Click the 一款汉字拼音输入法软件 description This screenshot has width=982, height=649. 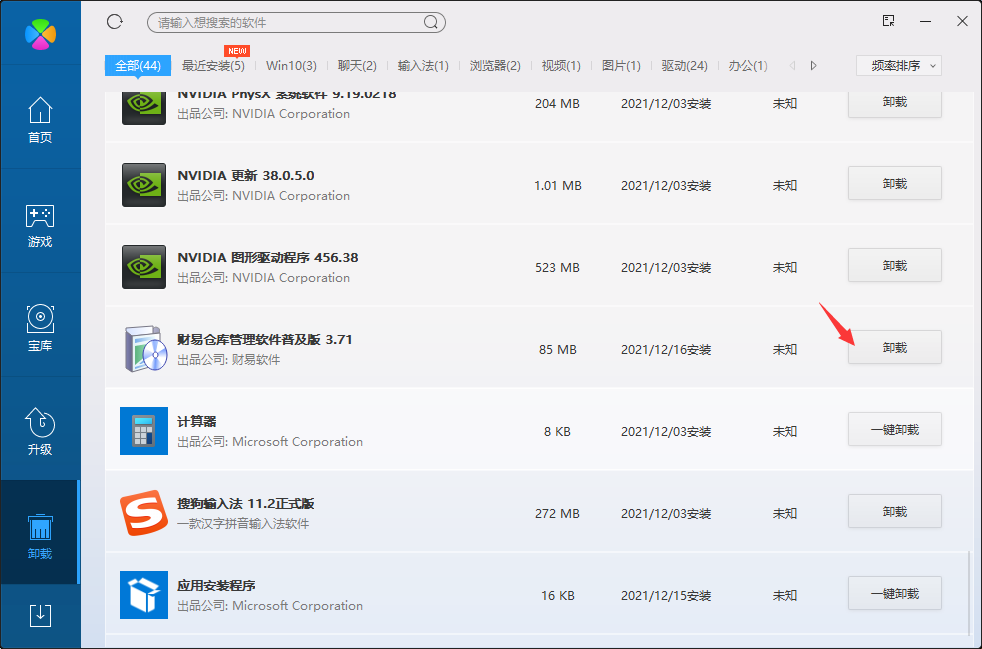(243, 524)
